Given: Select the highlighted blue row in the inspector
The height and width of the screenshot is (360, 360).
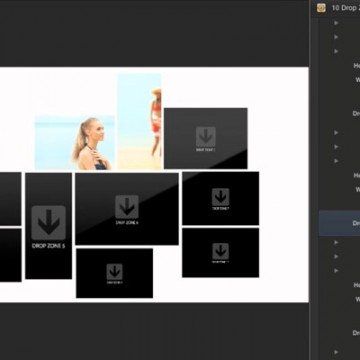Looking at the screenshot, I should (x=339, y=223).
